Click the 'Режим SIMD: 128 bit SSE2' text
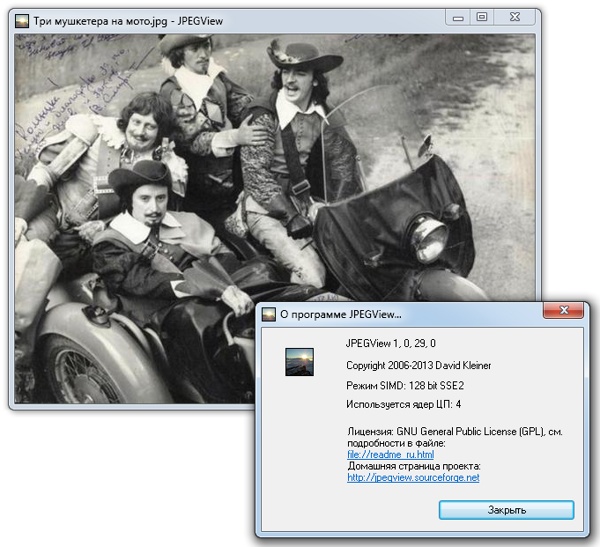 pos(405,385)
